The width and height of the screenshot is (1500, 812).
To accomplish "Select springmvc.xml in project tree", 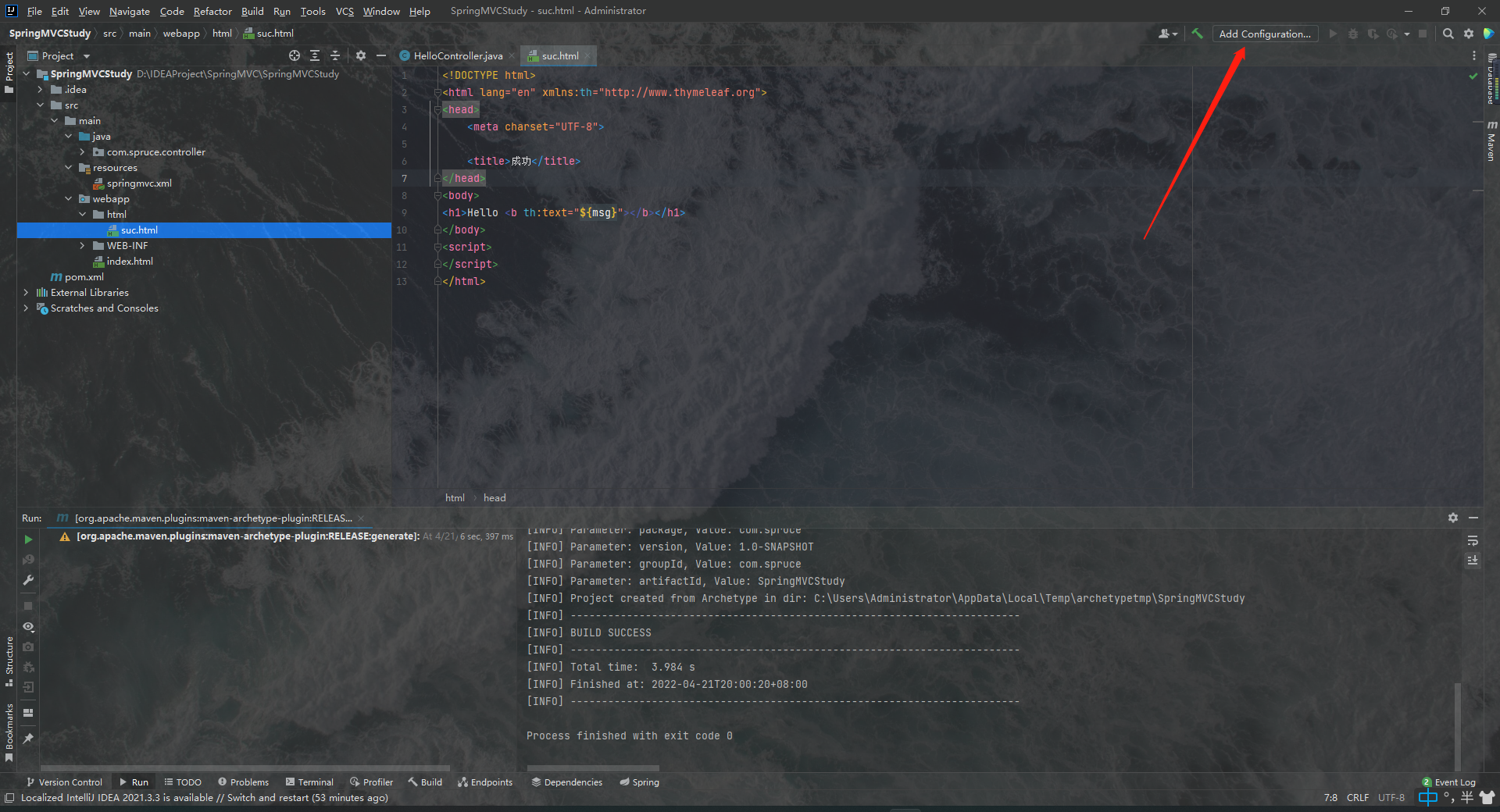I will click(x=139, y=183).
